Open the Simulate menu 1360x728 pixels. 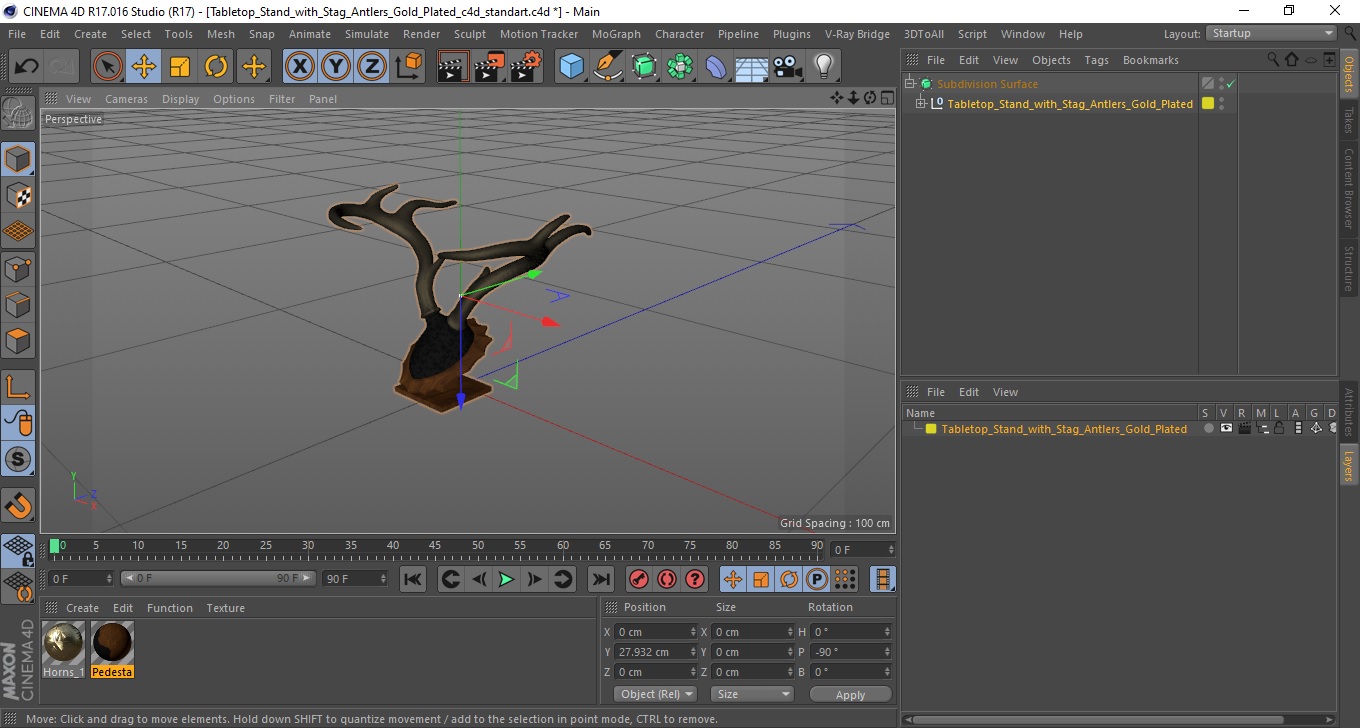367,34
